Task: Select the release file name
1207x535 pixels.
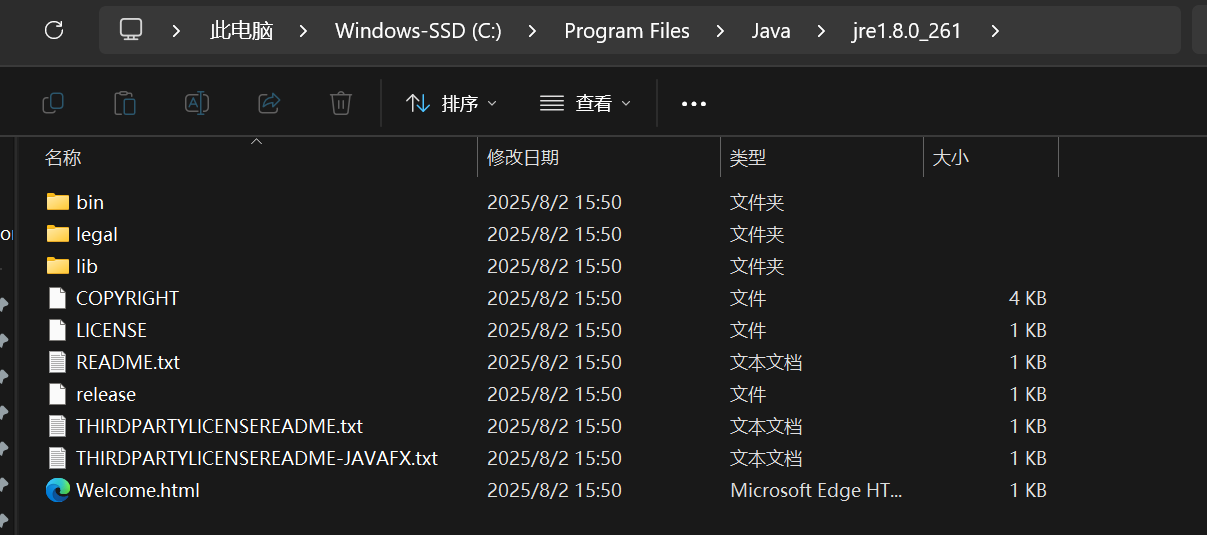Action: [106, 394]
